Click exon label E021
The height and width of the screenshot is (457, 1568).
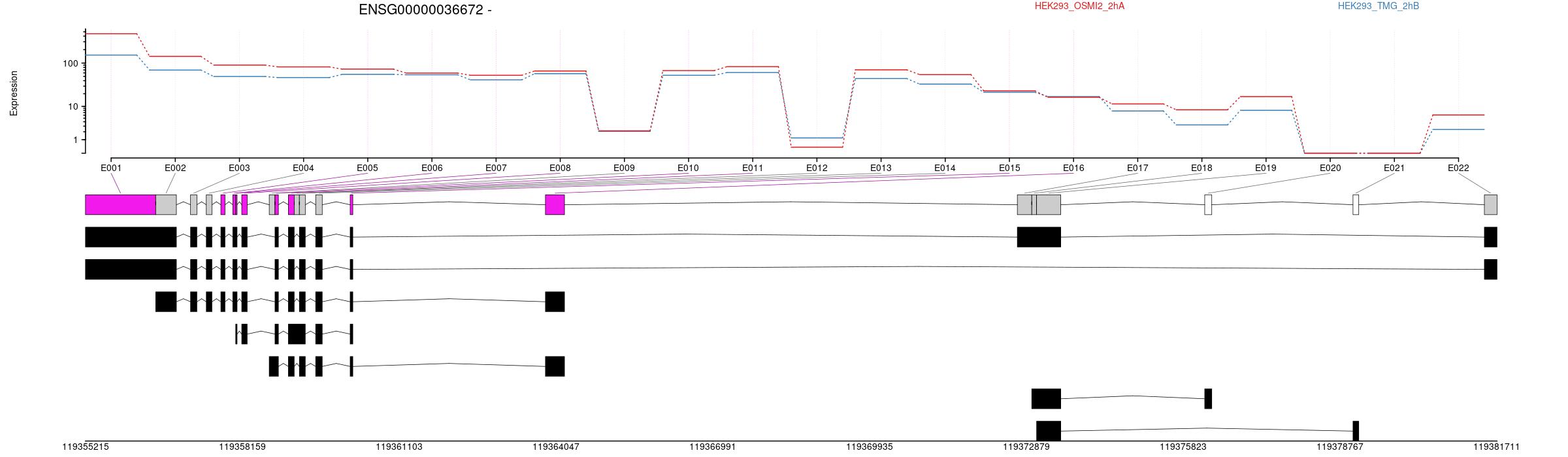point(1394,168)
